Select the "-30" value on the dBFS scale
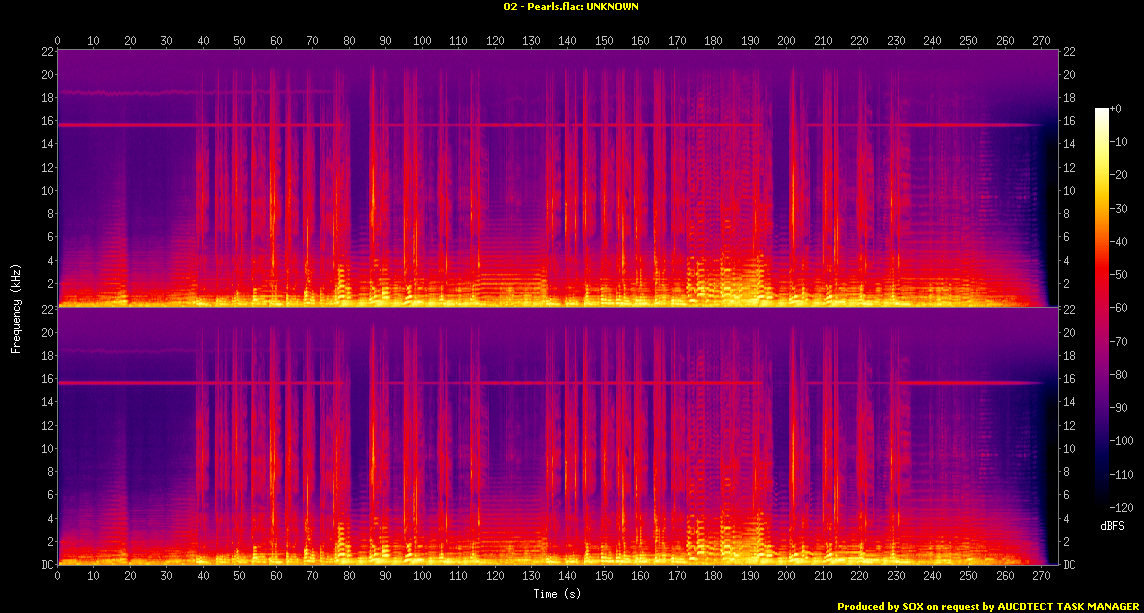The height and width of the screenshot is (613, 1144). [1118, 208]
